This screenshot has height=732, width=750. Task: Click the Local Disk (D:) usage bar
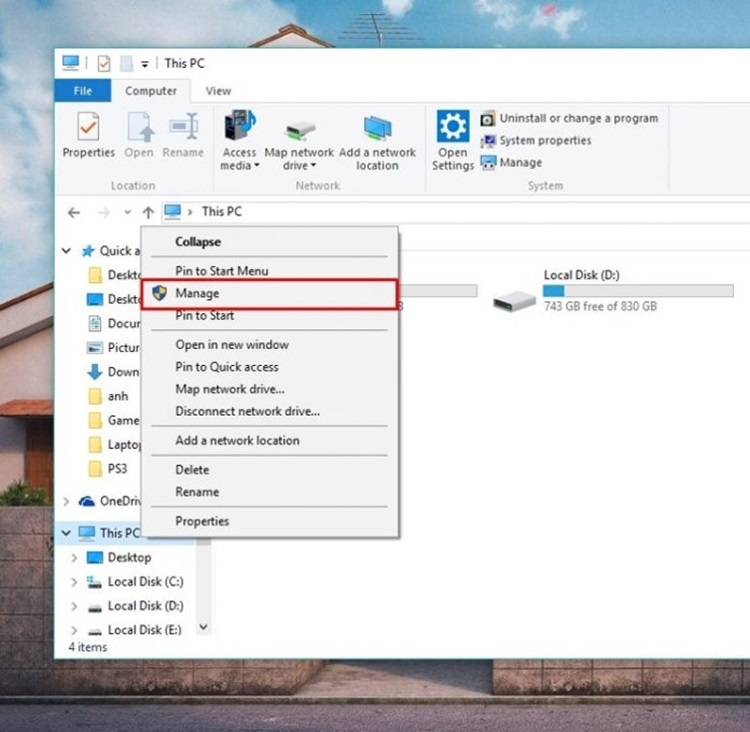(638, 290)
